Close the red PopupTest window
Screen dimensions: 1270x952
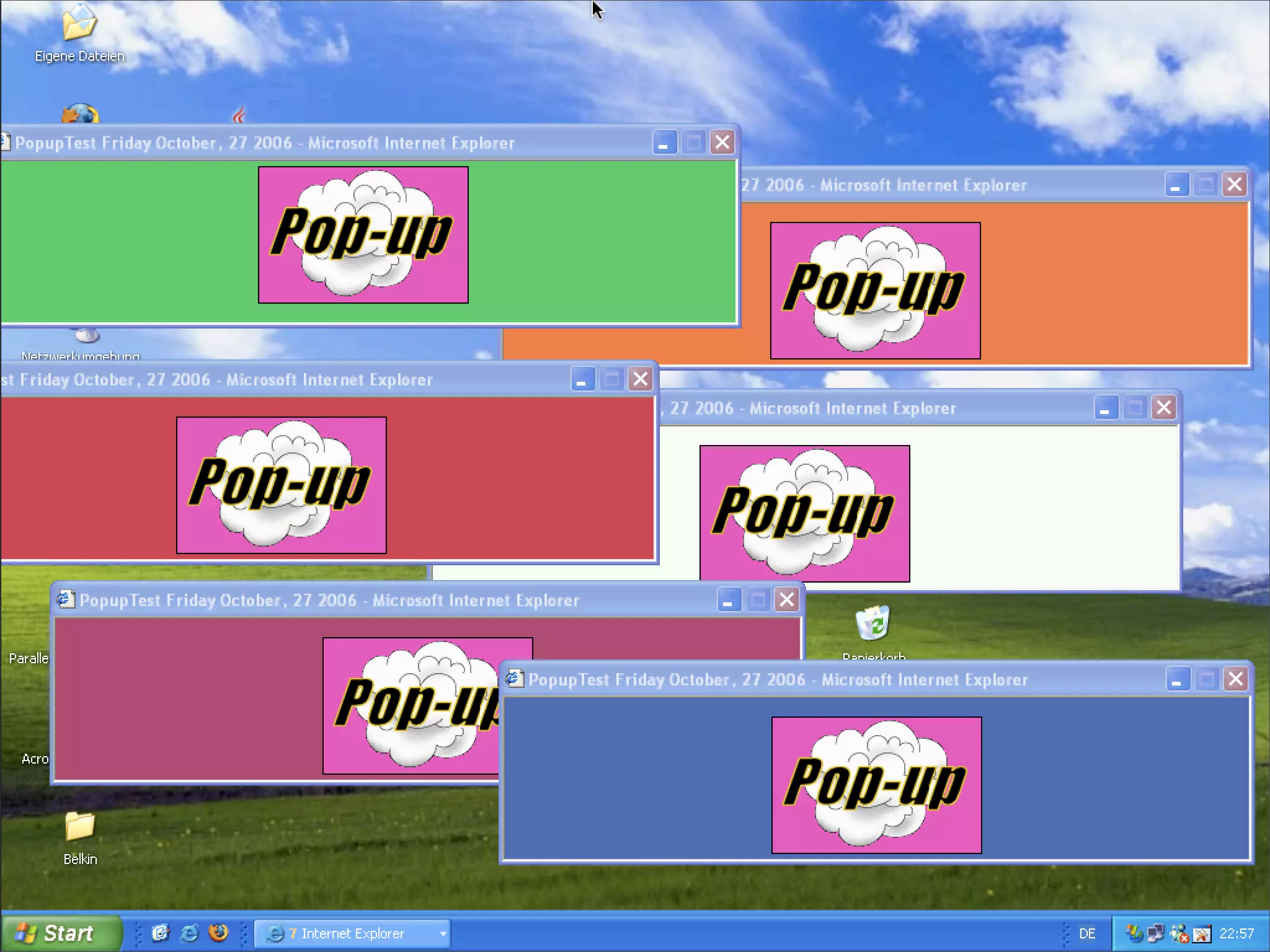tap(641, 379)
